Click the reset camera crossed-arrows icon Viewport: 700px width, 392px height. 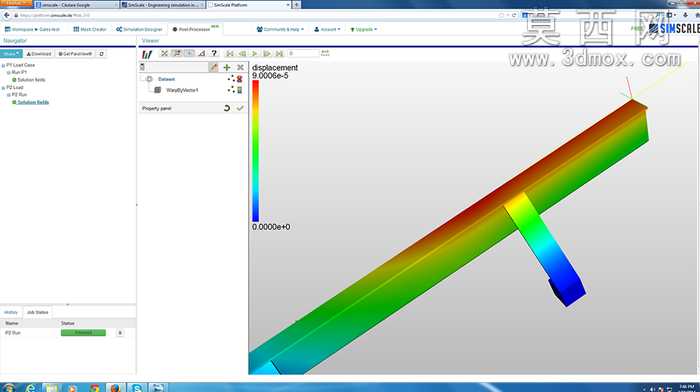(164, 54)
